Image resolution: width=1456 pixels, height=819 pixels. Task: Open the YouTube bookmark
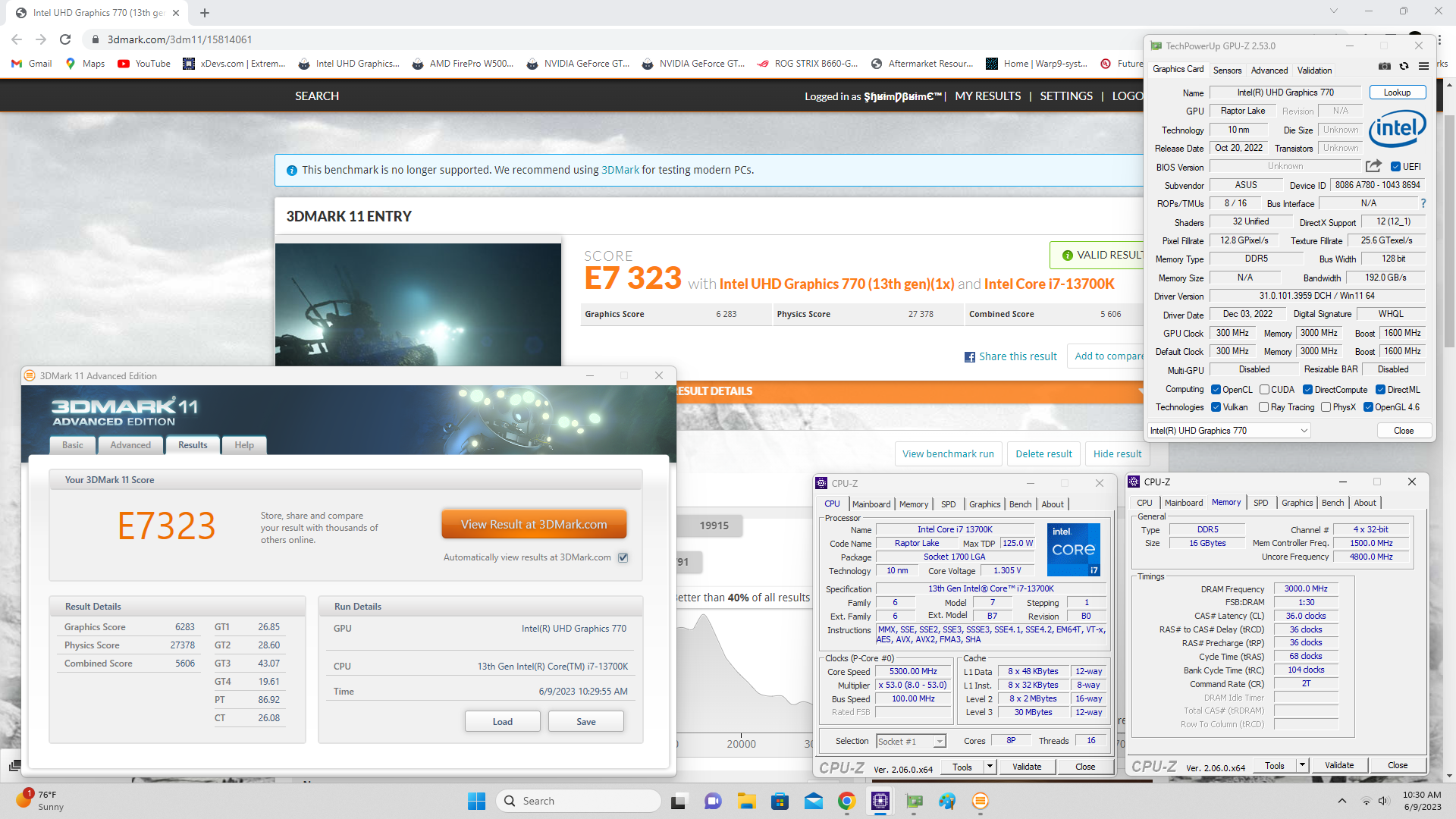(x=144, y=64)
